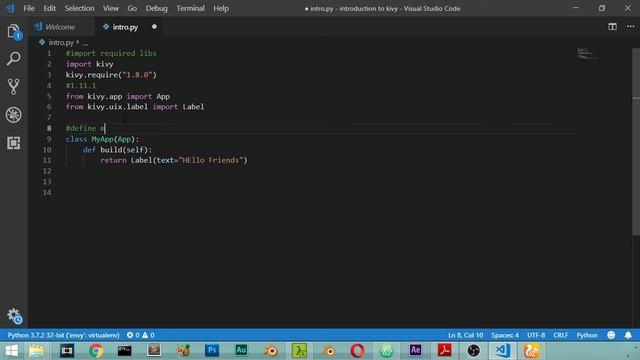This screenshot has height=360, width=640.
Task: Open Sublime Text from taskbar
Action: click(154, 351)
